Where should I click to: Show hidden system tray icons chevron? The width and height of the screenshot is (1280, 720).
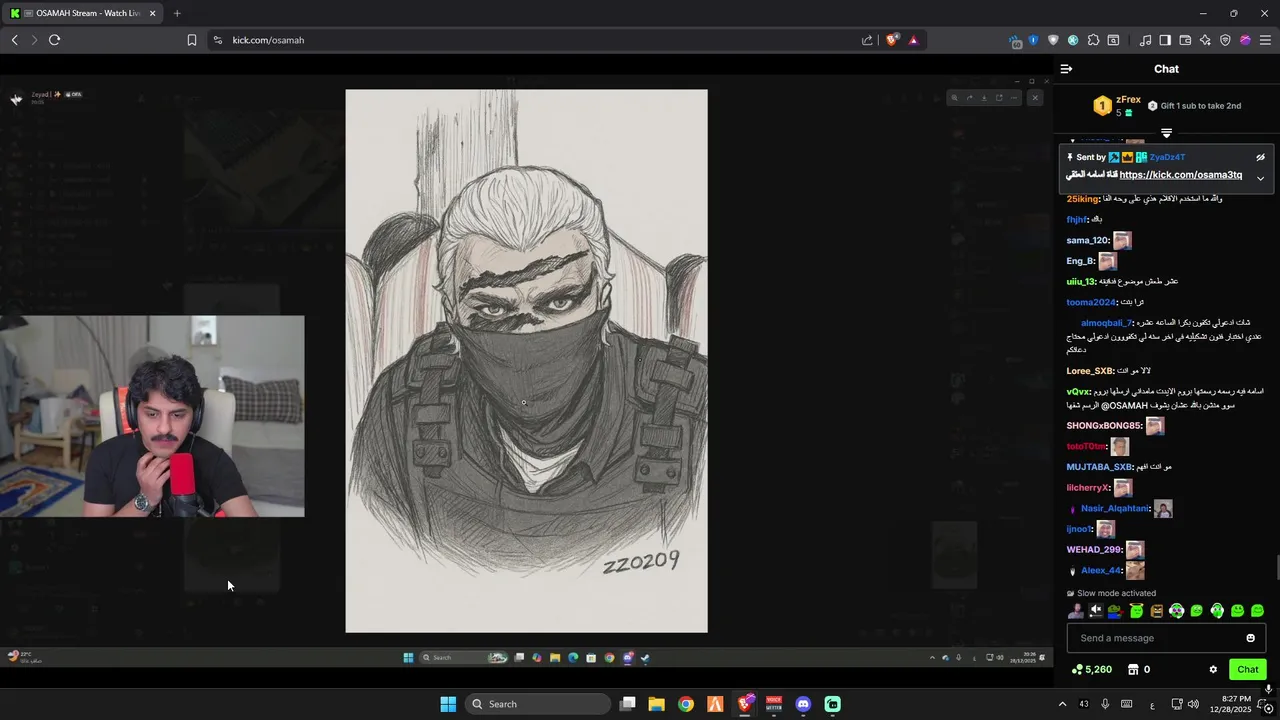1062,704
